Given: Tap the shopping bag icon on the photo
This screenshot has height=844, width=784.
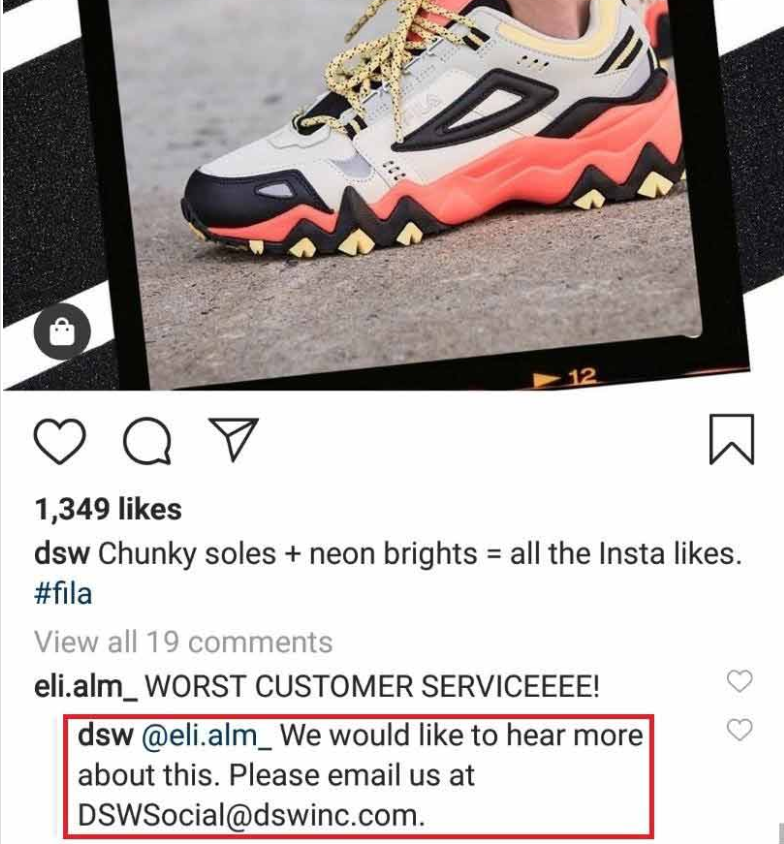Looking at the screenshot, I should point(62,331).
